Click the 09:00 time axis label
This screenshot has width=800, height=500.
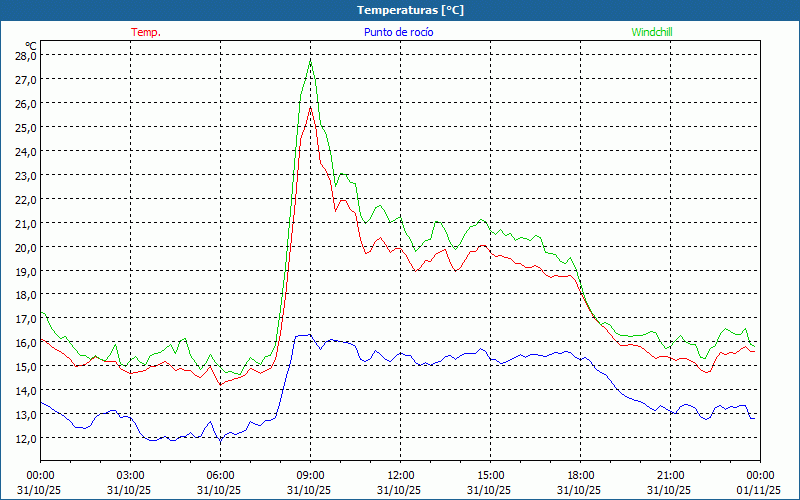(x=310, y=475)
